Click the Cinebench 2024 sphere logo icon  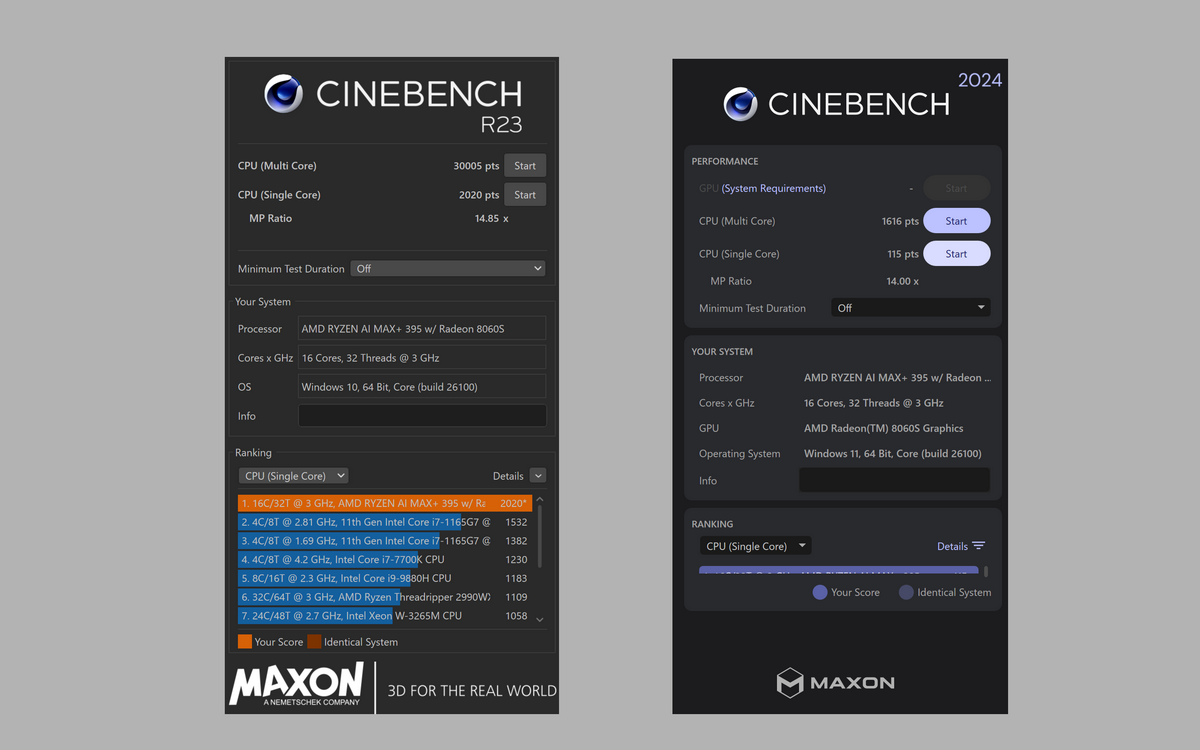pyautogui.click(x=741, y=104)
